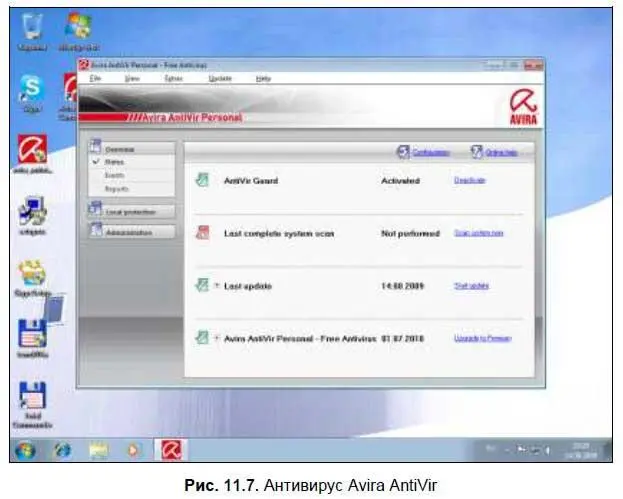Select Events in the Overview list
This screenshot has width=623, height=499.
pyautogui.click(x=115, y=175)
